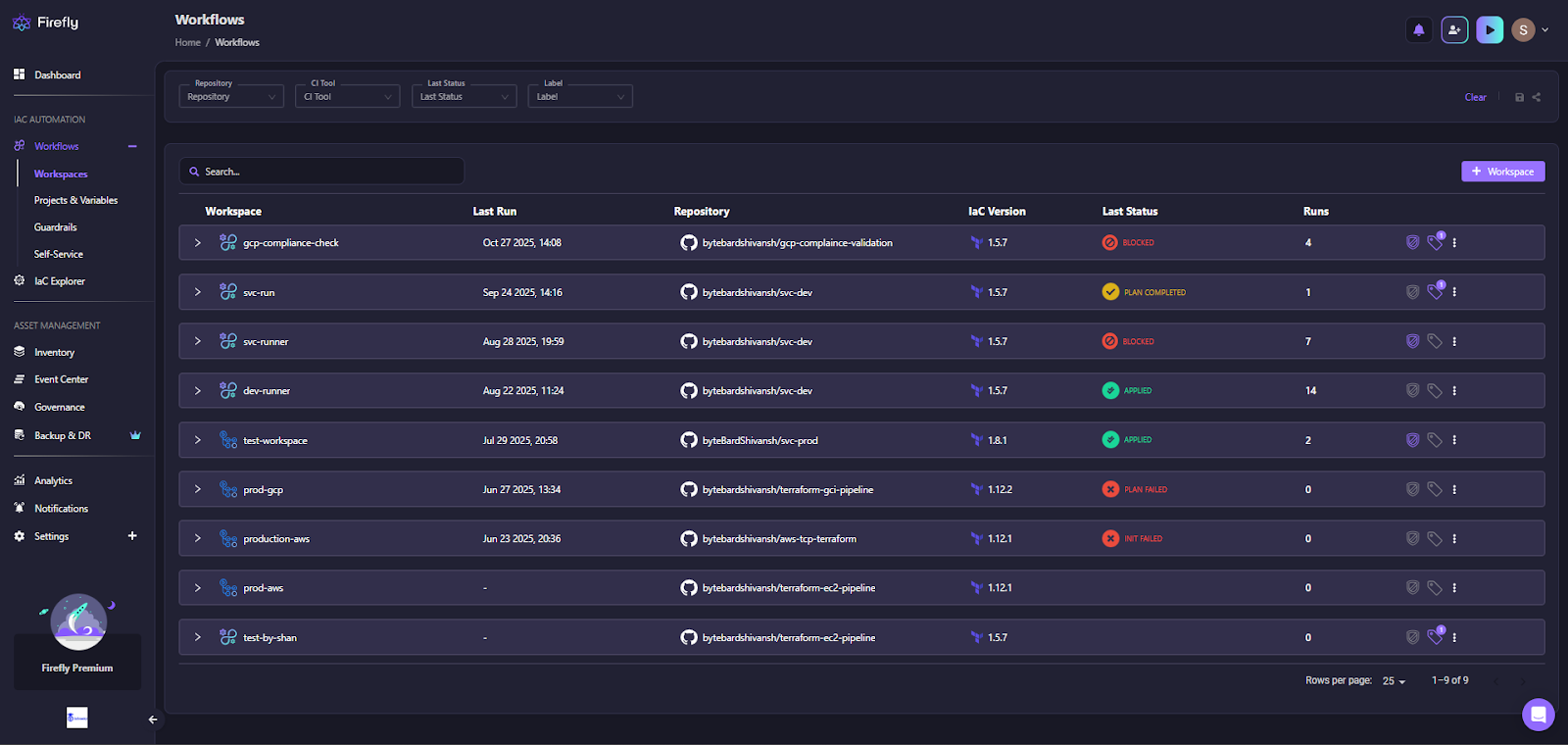This screenshot has height=745, width=1568.
Task: Open Projects & Variables
Action: pos(75,200)
